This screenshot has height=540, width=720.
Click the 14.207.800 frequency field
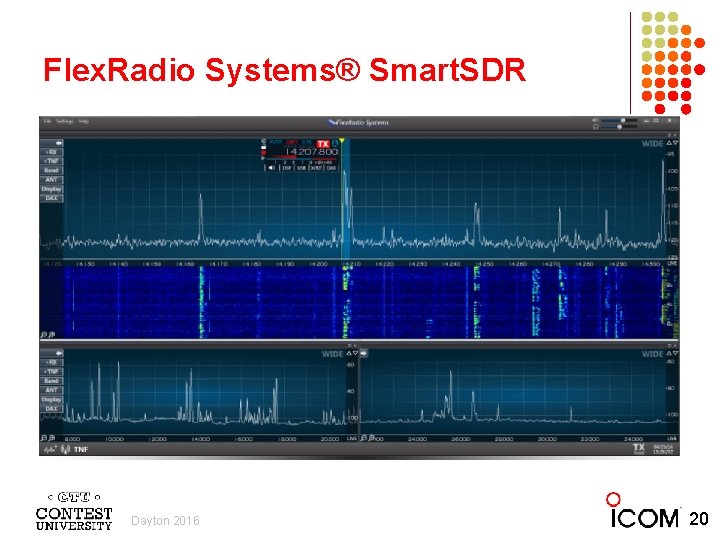pyautogui.click(x=313, y=152)
